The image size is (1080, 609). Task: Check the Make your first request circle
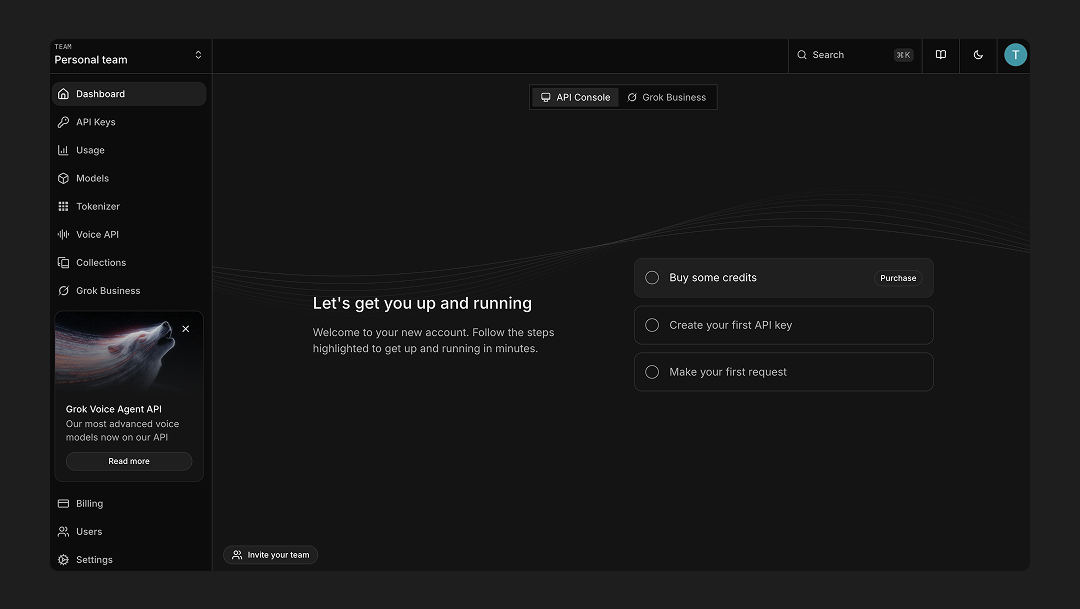652,372
